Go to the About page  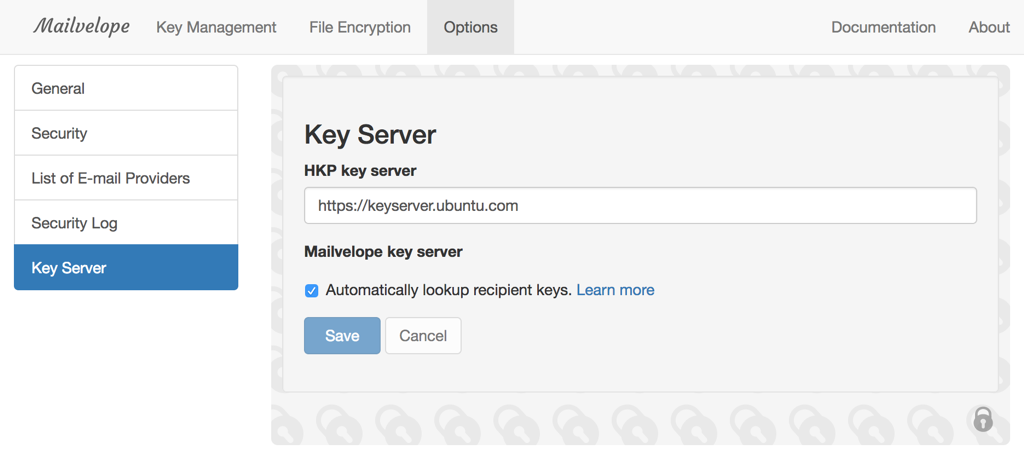pyautogui.click(x=988, y=27)
